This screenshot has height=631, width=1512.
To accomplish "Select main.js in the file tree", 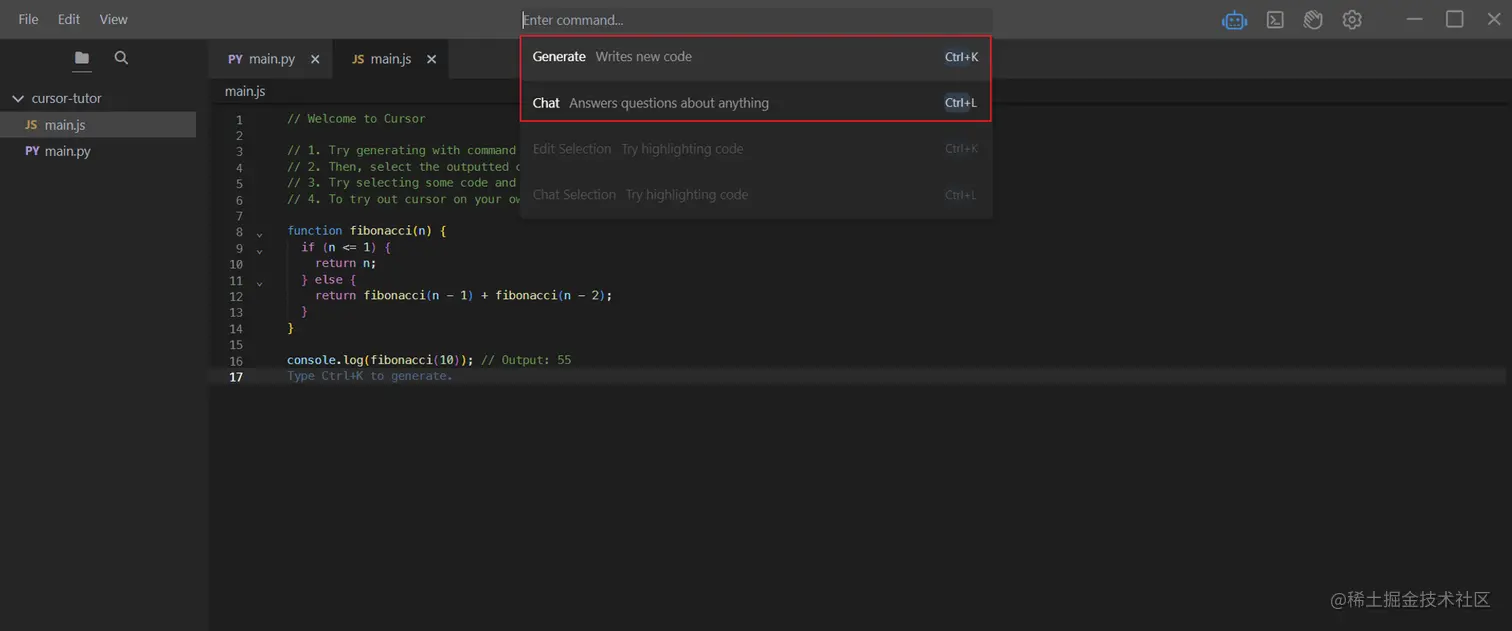I will click(x=98, y=125).
